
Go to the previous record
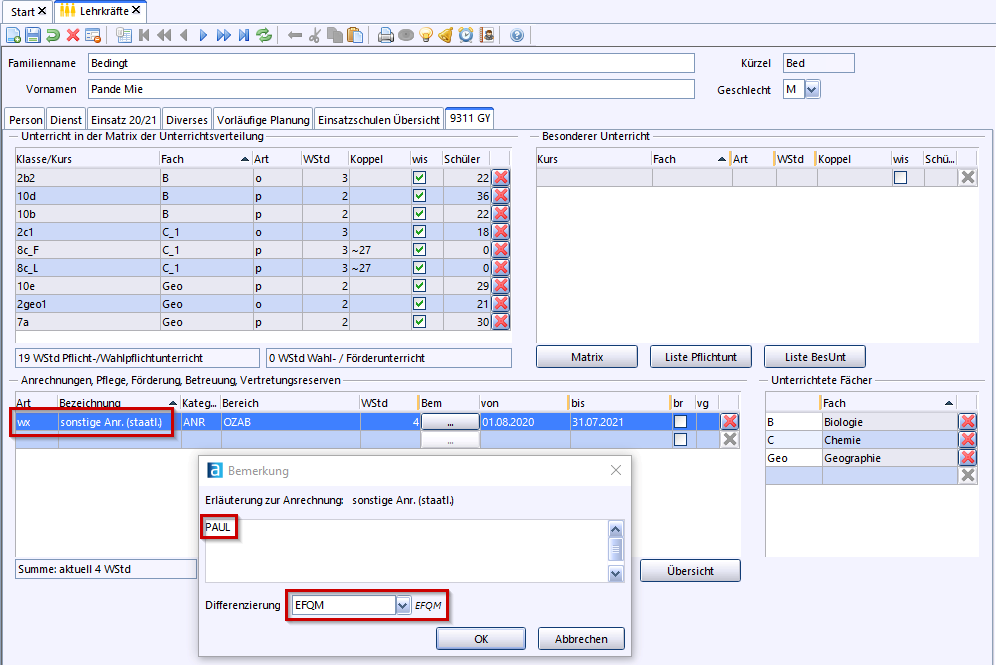tap(184, 36)
